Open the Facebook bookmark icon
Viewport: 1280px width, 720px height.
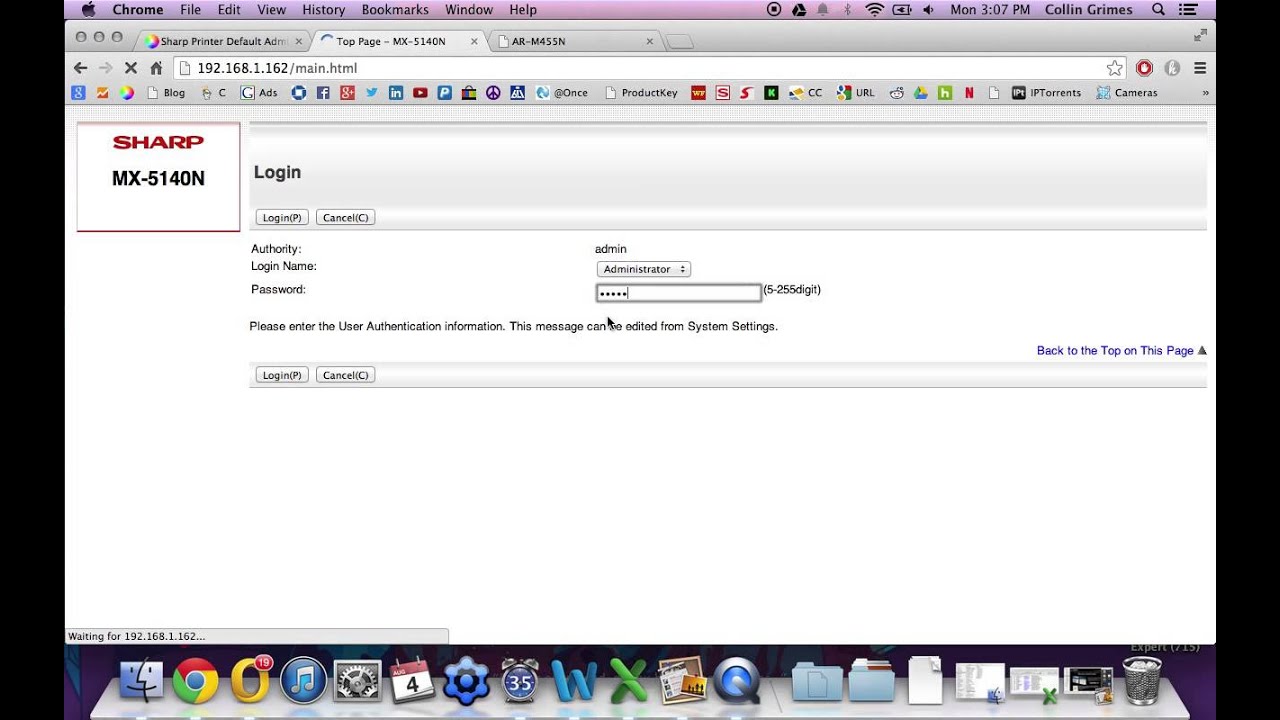[323, 93]
